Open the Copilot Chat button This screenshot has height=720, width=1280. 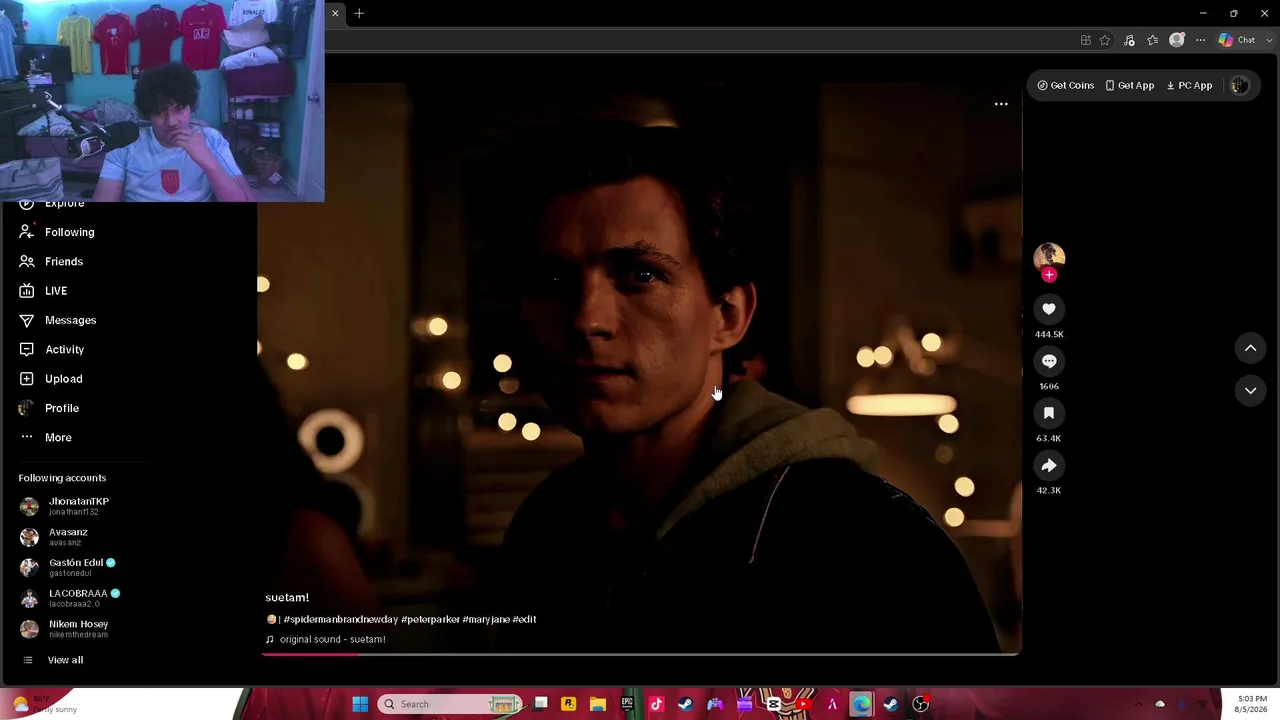(x=1236, y=40)
